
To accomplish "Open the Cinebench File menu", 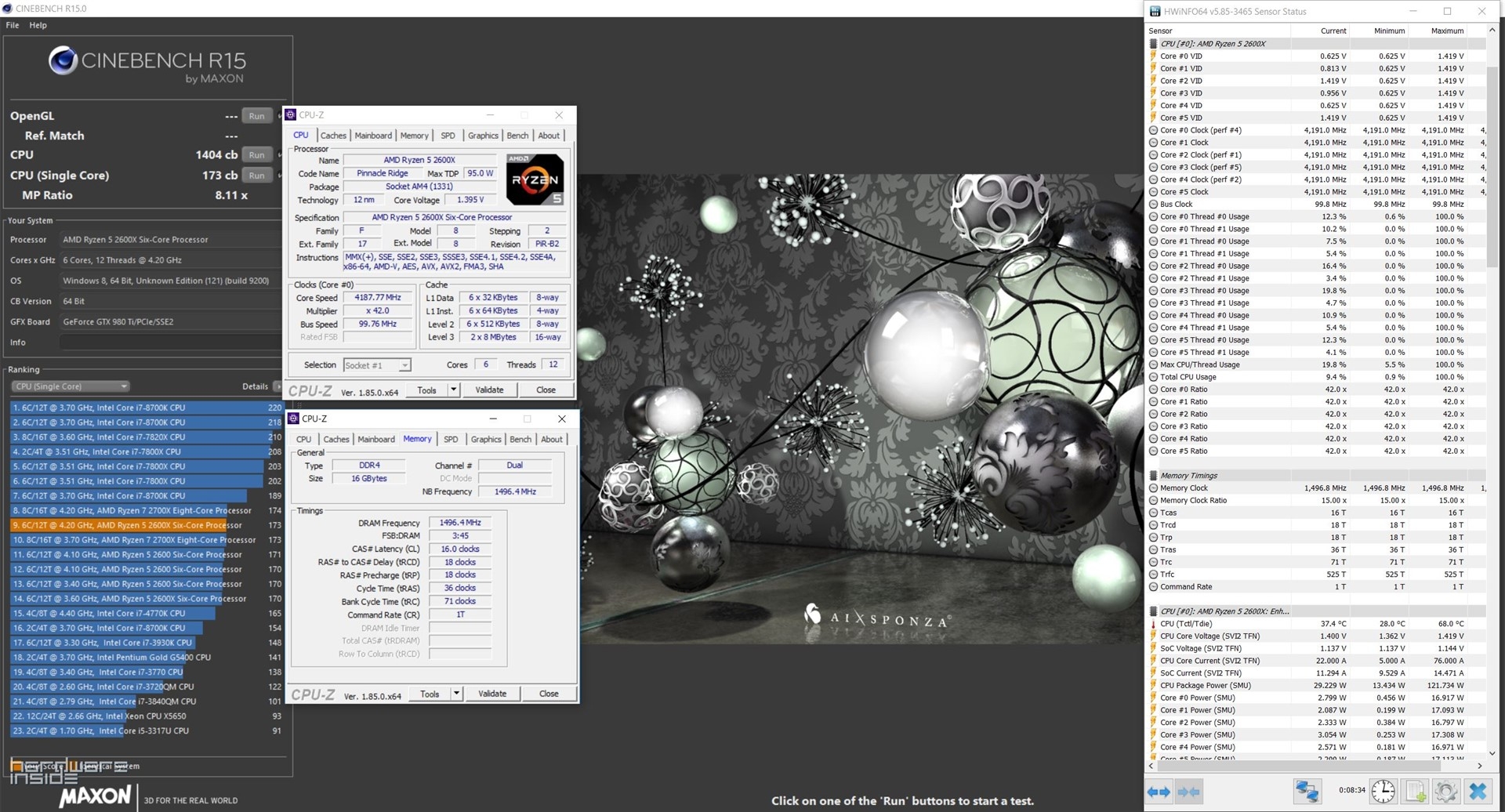I will click(13, 25).
